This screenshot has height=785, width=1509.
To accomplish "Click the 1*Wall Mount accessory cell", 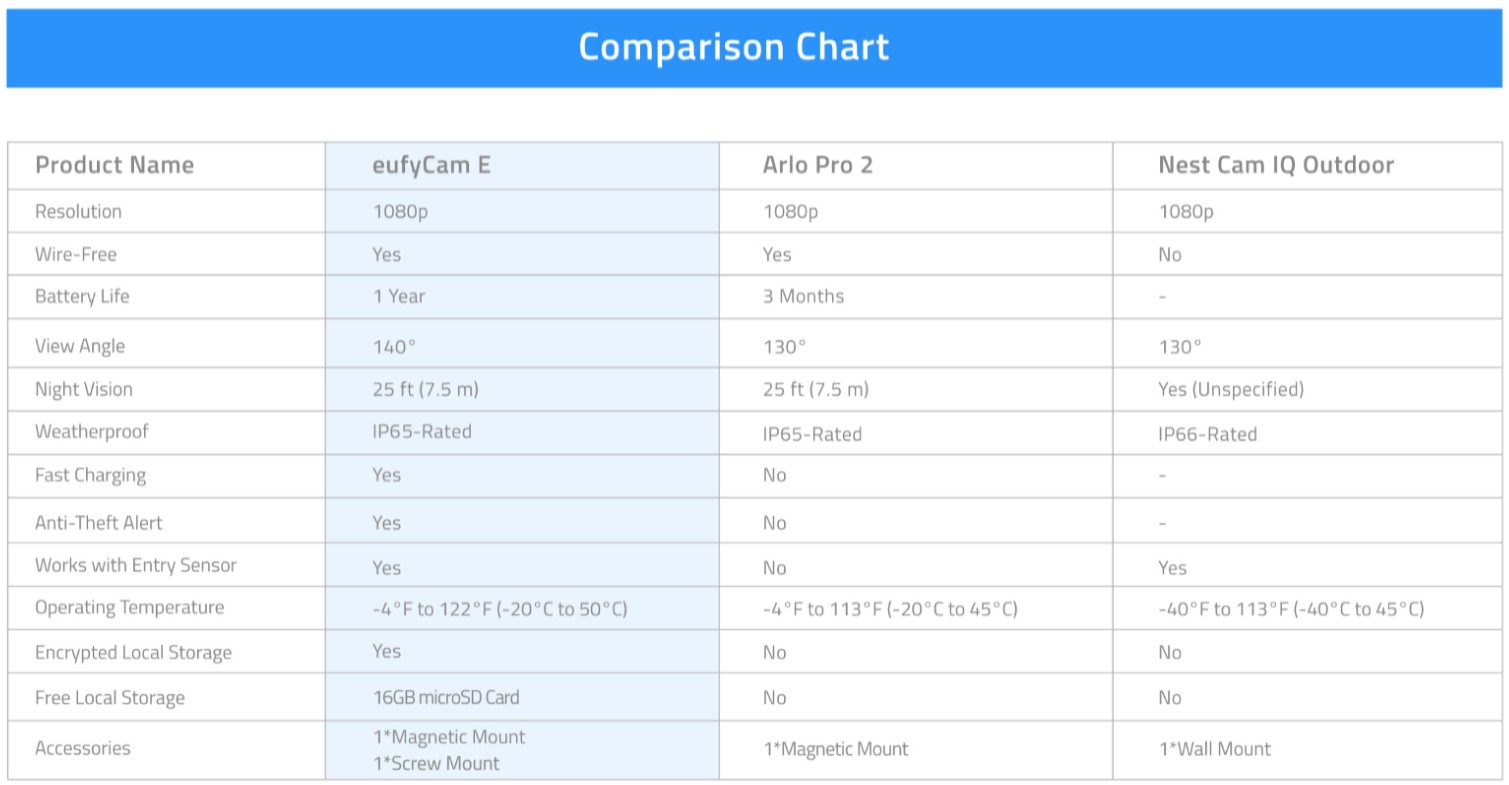I will [1214, 748].
